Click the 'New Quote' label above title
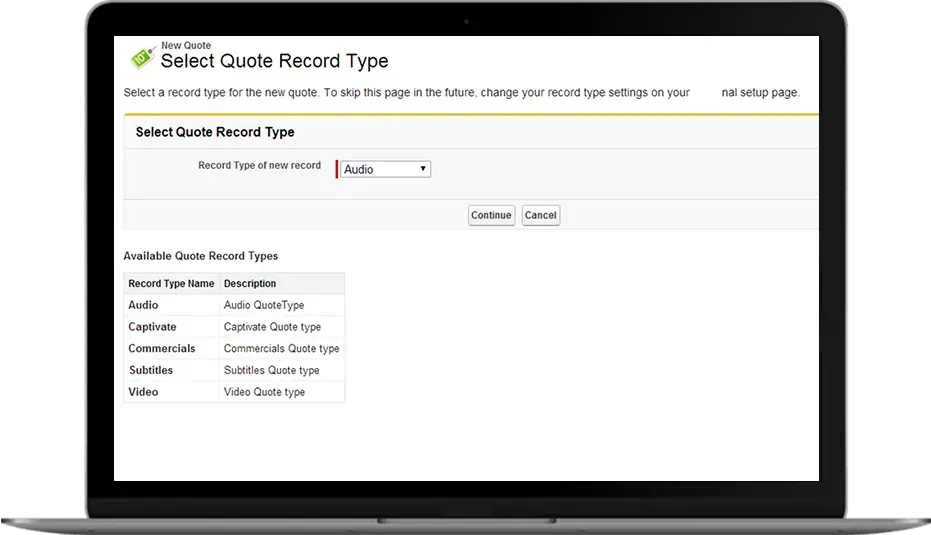This screenshot has width=931, height=535. point(186,45)
